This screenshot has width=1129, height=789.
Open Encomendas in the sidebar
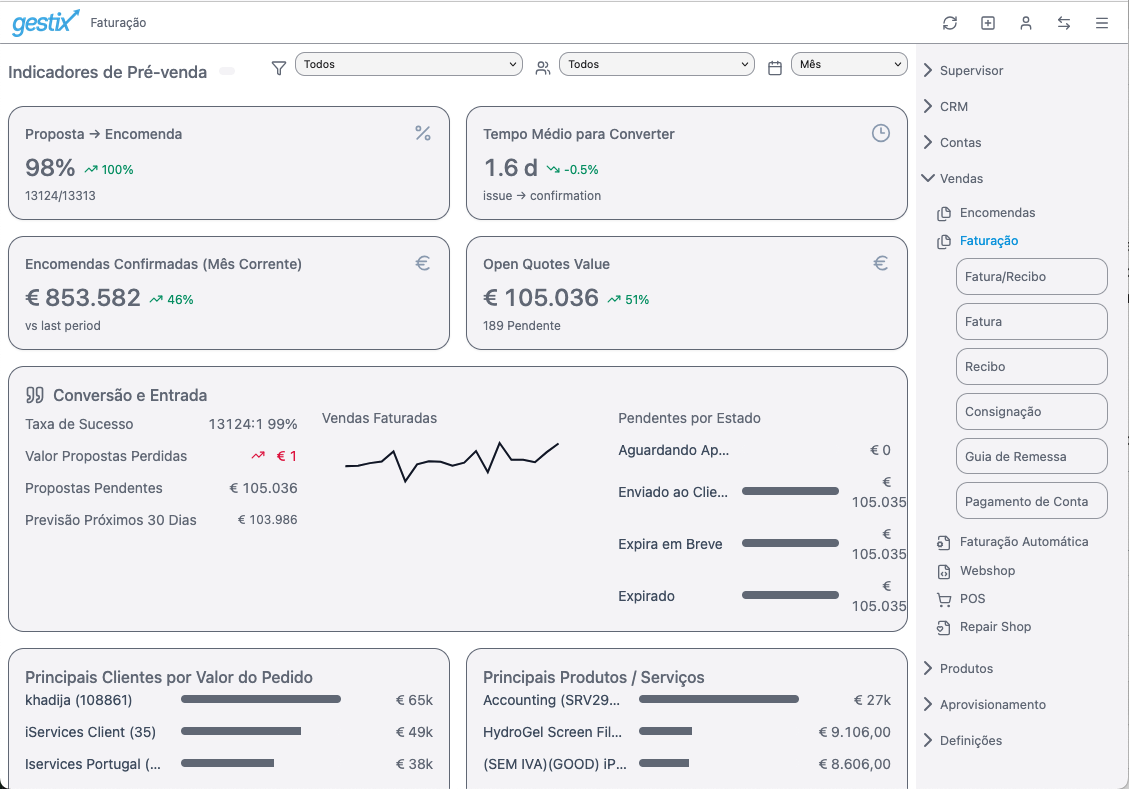(997, 213)
